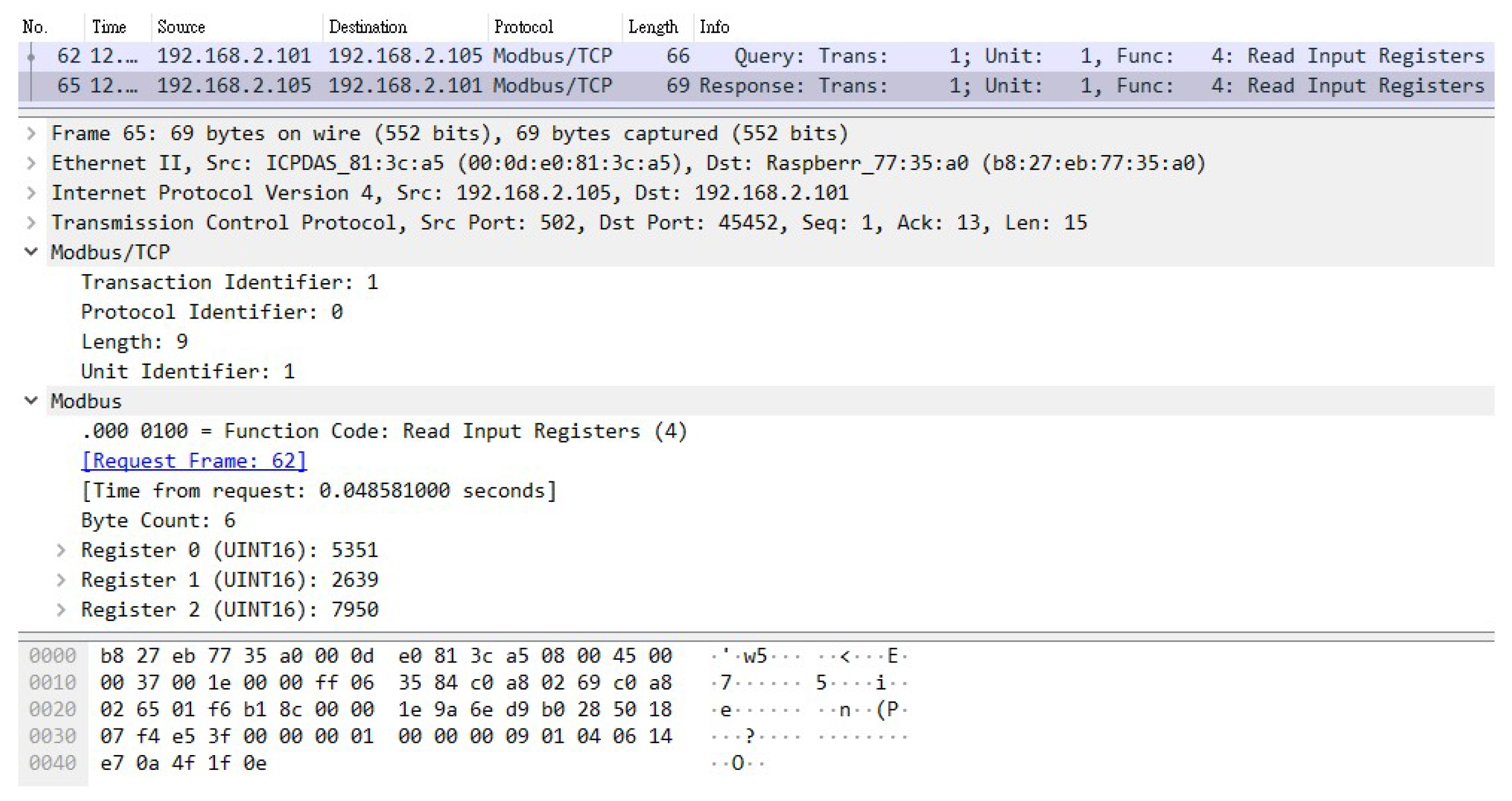This screenshot has width=1512, height=801.
Task: Expand Register 0 value 5351
Action: (x=61, y=551)
